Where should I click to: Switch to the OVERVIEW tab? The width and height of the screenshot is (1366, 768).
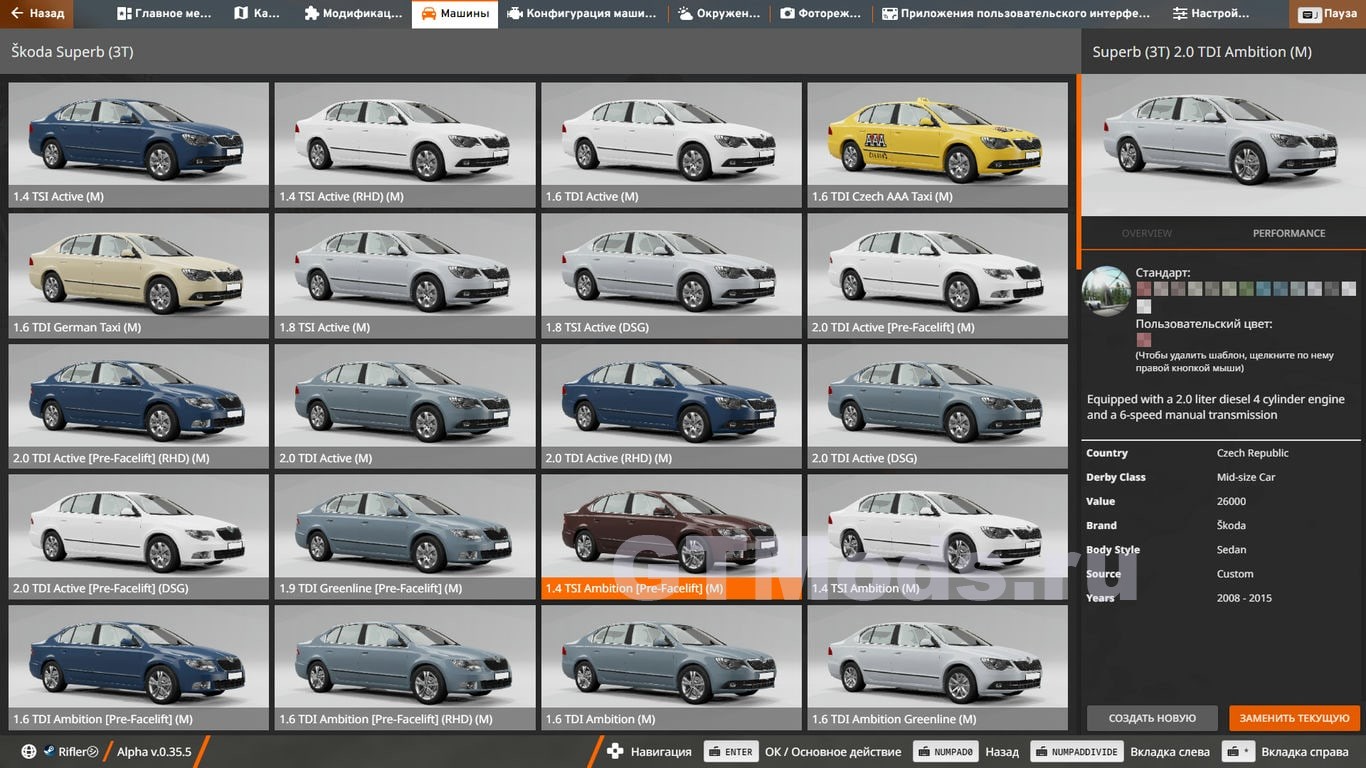pos(1147,233)
